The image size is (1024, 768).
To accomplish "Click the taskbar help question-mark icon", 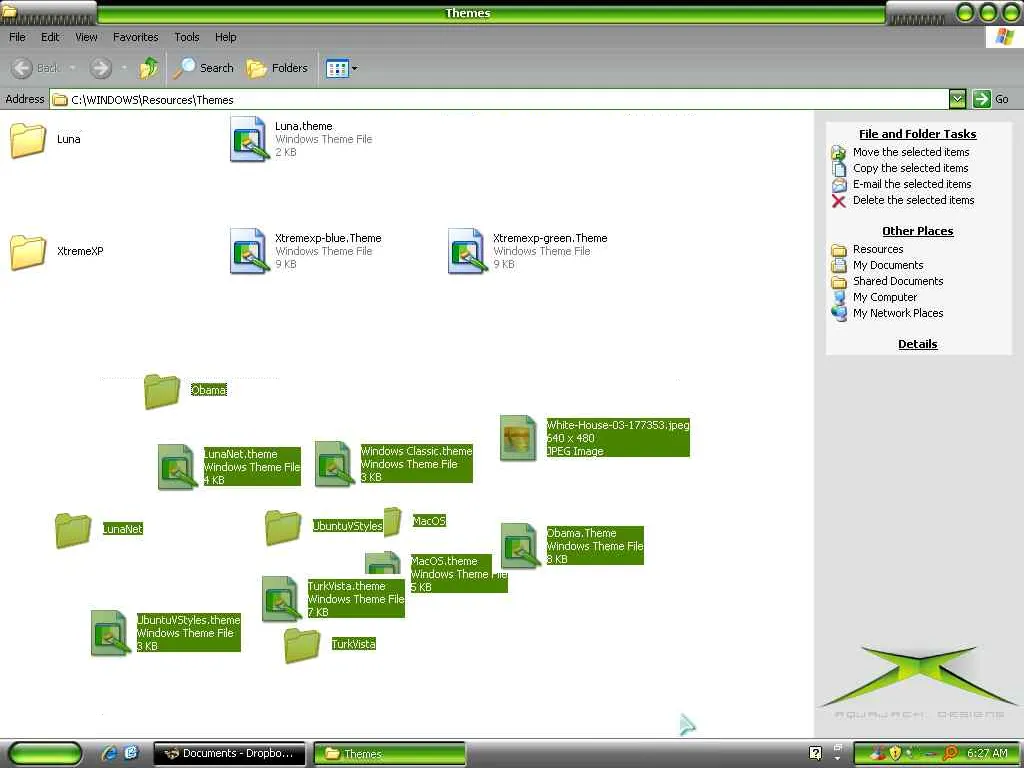I will (815, 753).
